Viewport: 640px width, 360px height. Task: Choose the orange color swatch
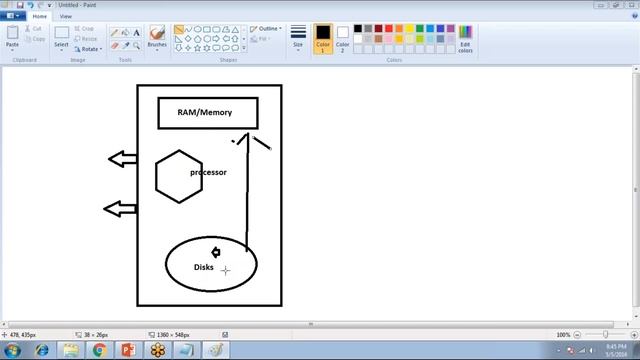(399, 28)
